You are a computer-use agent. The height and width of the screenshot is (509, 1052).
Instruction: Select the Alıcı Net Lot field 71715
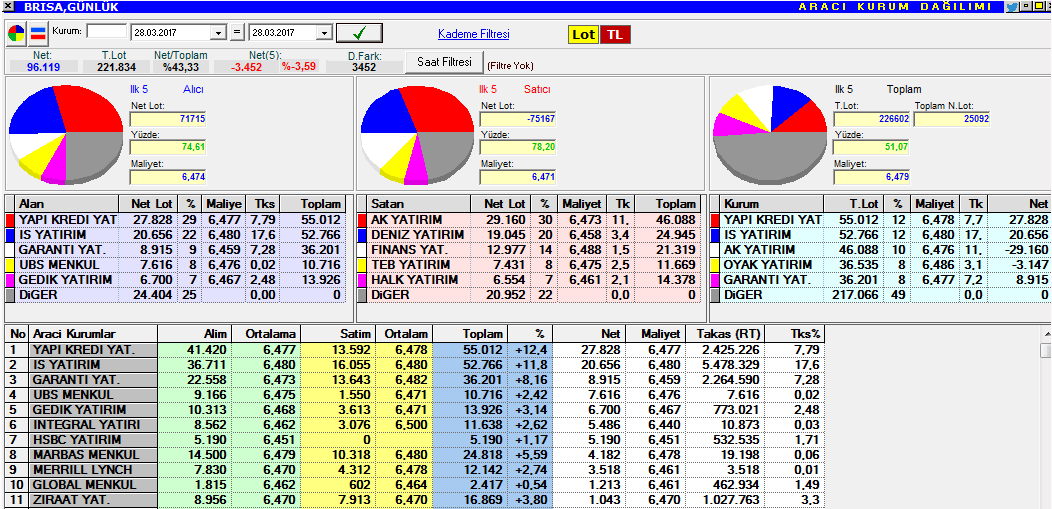pos(168,119)
